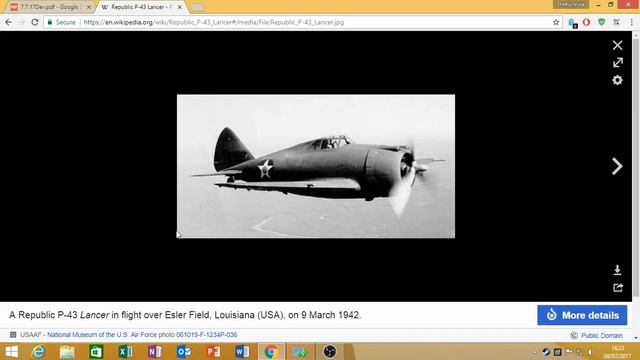
Task: Launch Internet Explorer from taskbar
Action: (x=39, y=351)
